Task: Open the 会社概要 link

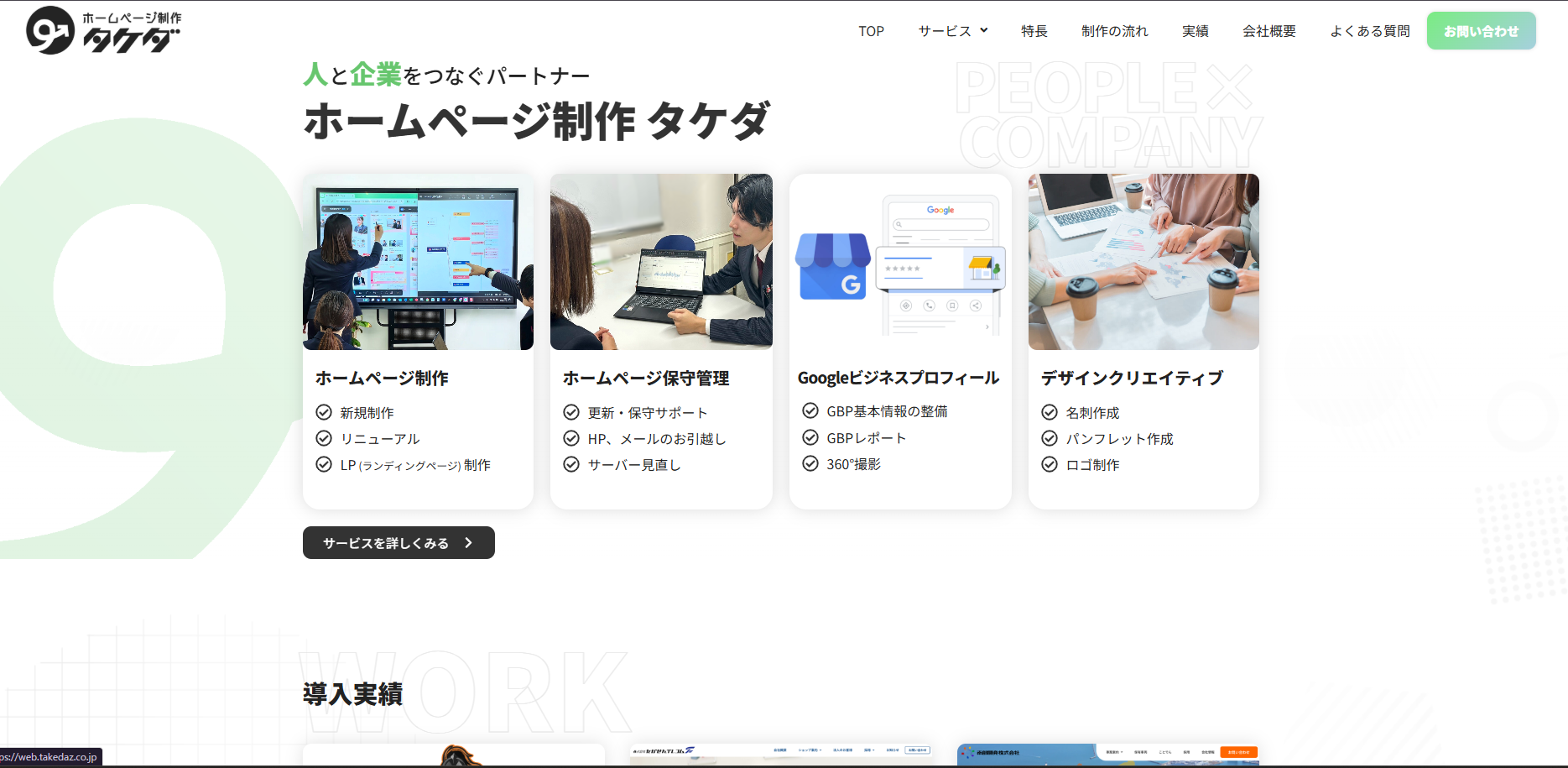Action: (1268, 31)
